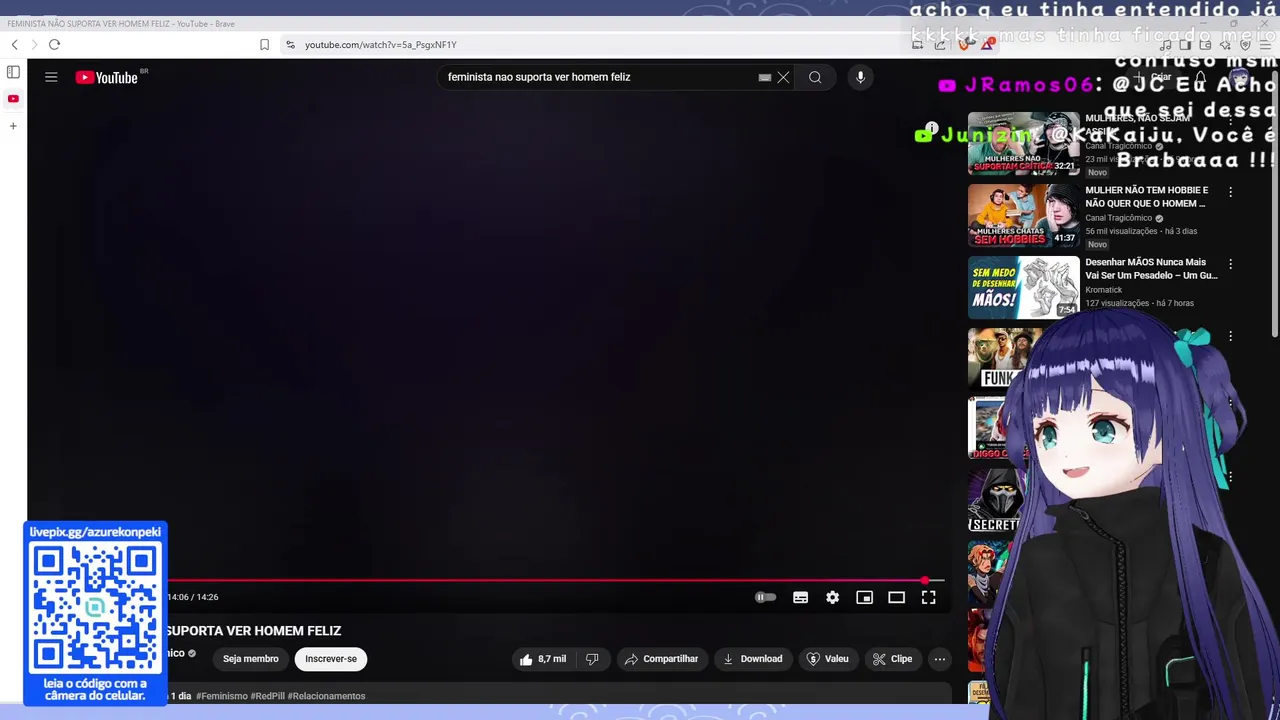
Task: Open the Brave sidebar panel toggle
Action: (x=13, y=72)
